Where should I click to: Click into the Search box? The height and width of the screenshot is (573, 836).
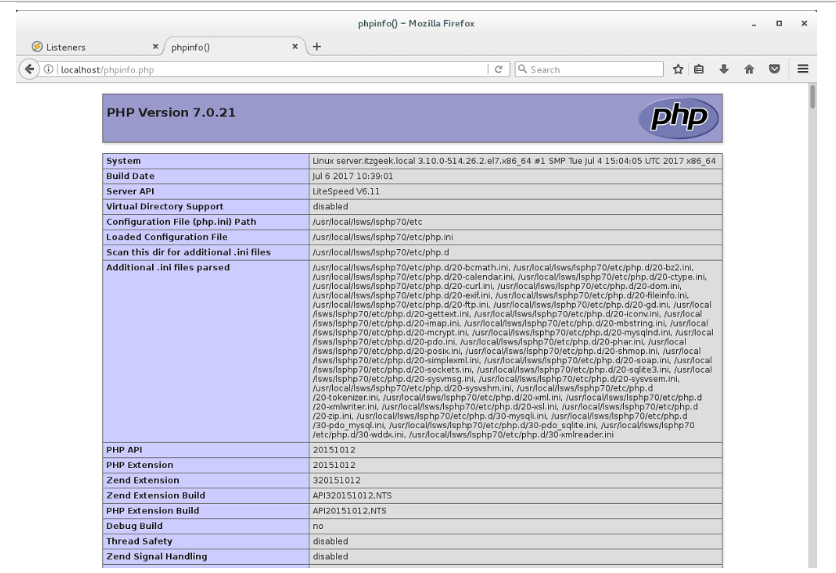pos(589,69)
